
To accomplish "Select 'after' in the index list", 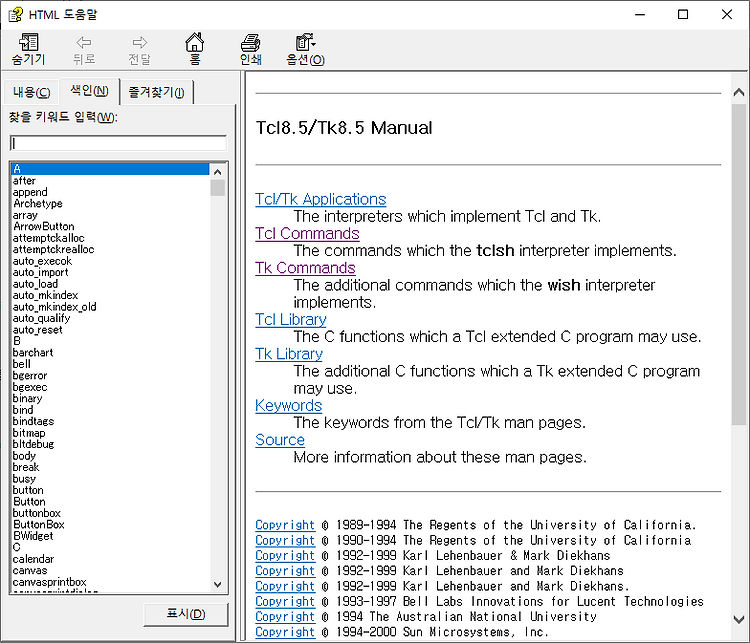I will coord(24,181).
